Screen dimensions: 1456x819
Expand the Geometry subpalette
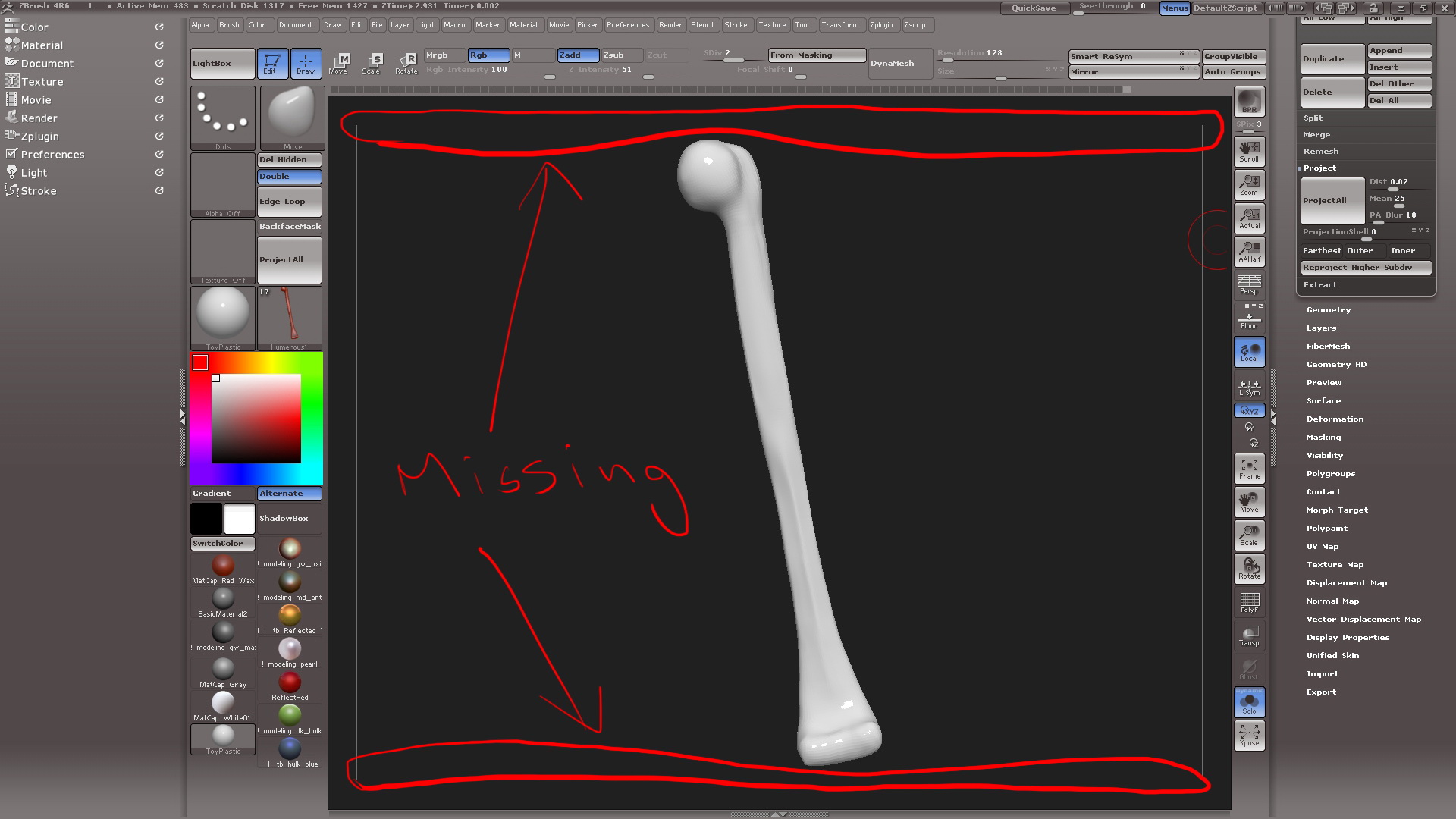[x=1329, y=309]
